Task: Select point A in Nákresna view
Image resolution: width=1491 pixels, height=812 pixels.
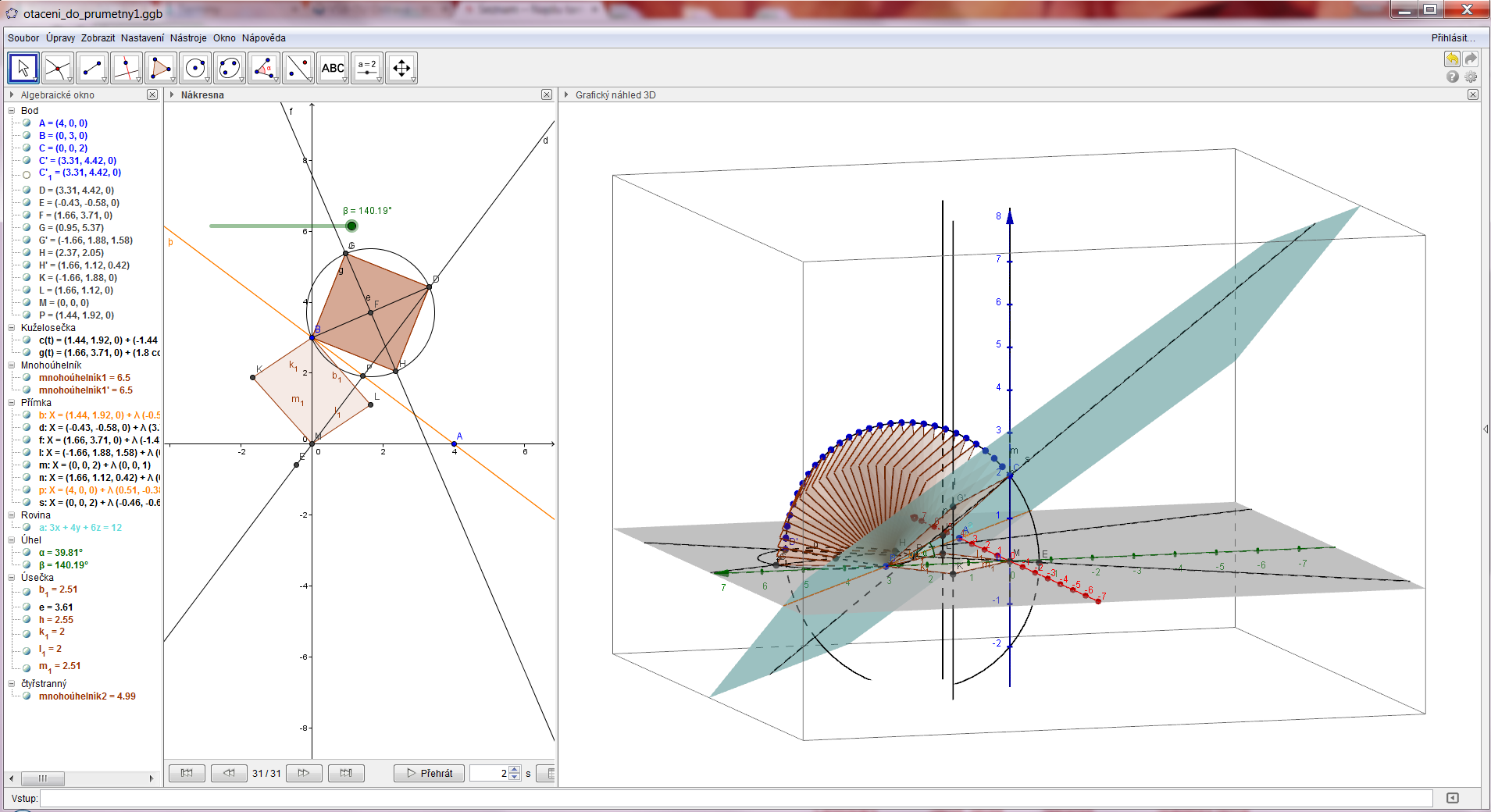Action: click(455, 443)
